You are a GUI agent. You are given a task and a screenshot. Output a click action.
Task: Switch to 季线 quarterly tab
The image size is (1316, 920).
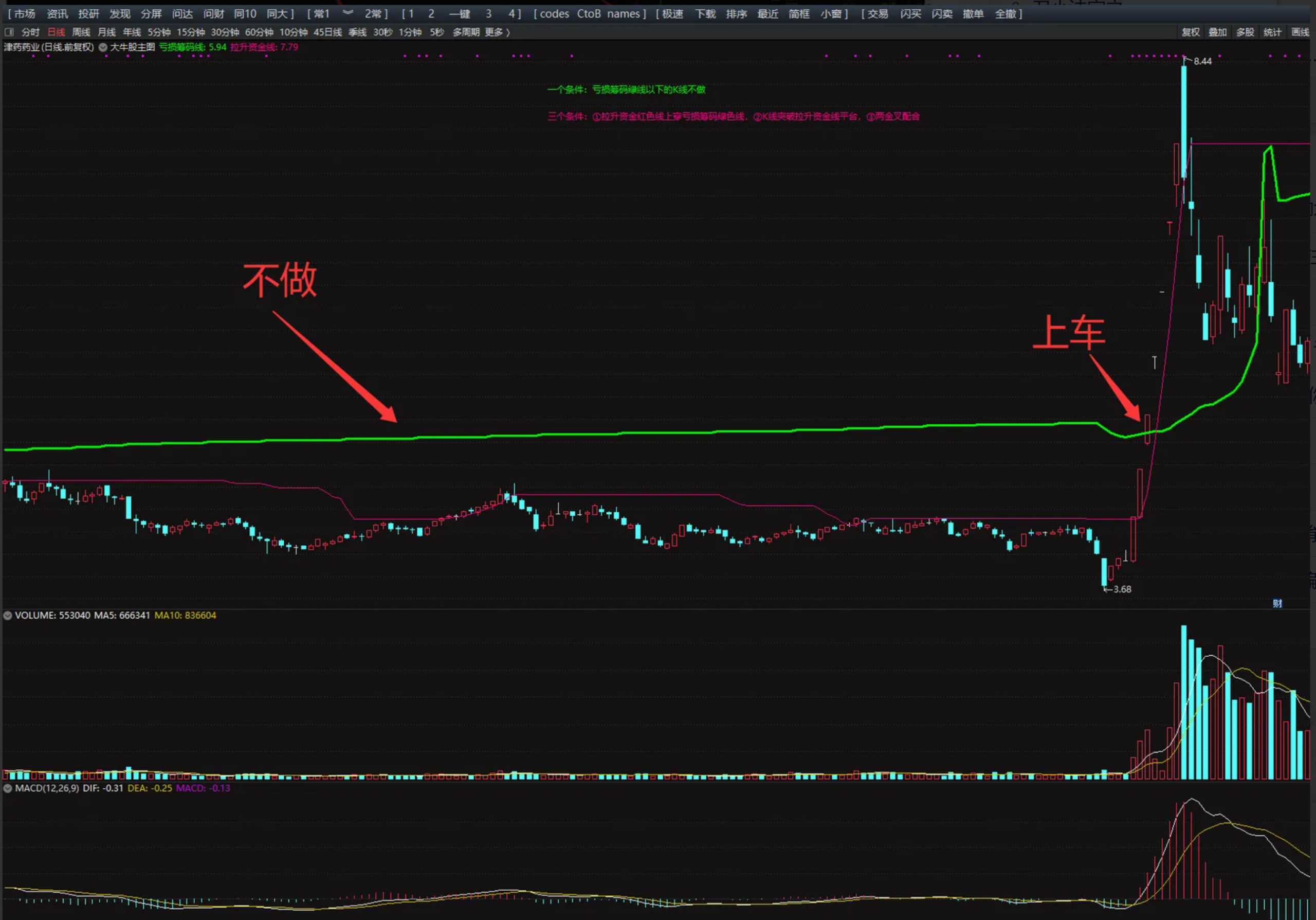click(358, 32)
